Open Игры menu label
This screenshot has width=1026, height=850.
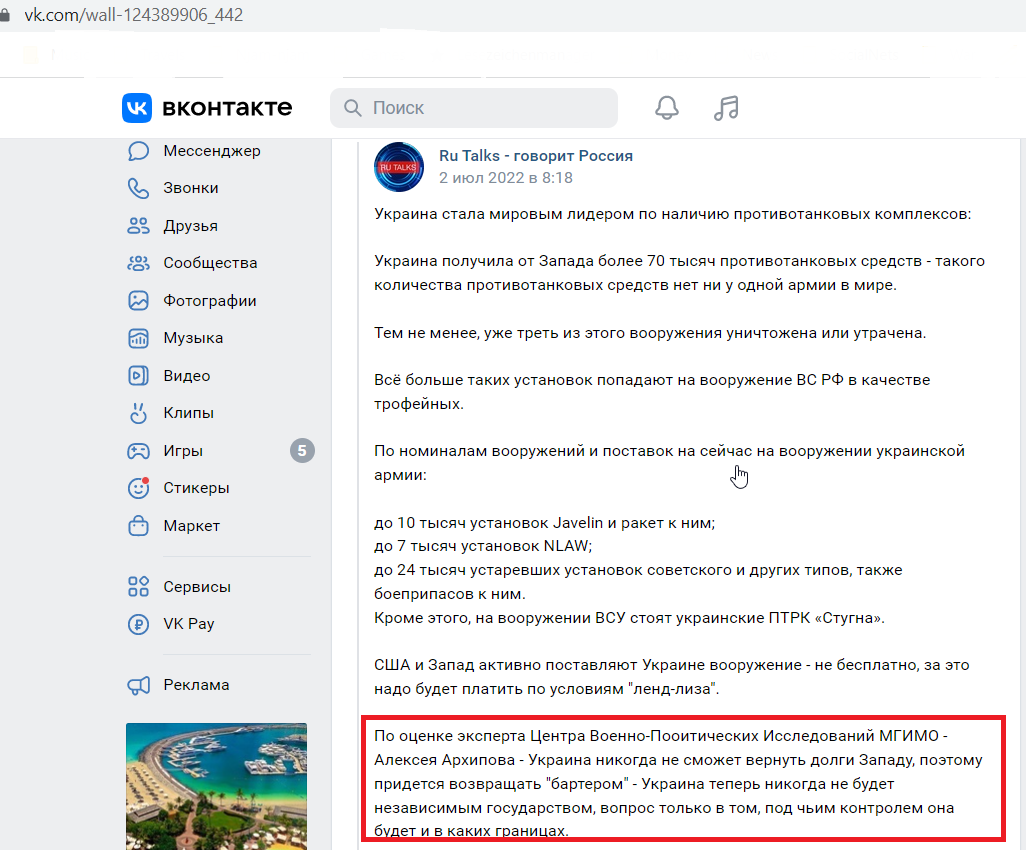[183, 451]
